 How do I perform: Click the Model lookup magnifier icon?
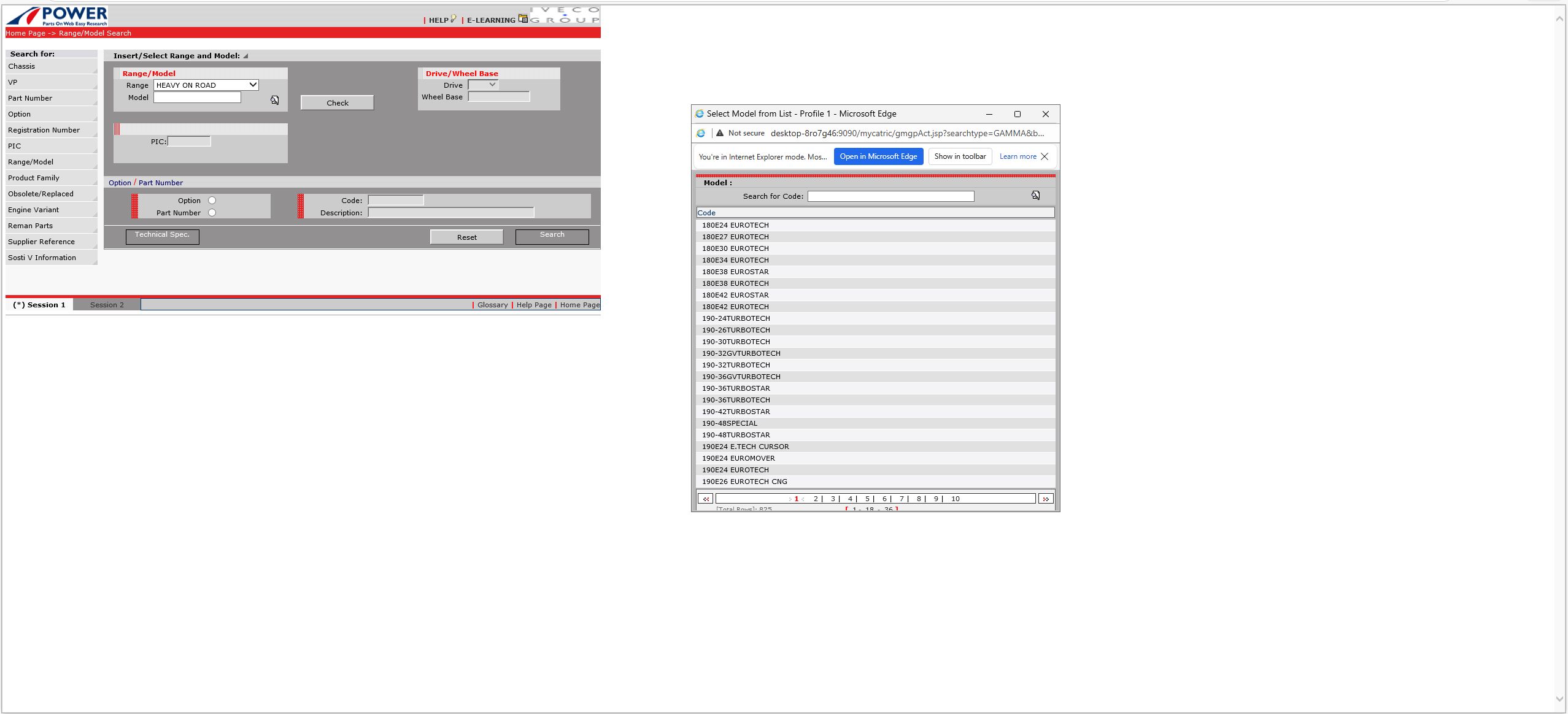pyautogui.click(x=275, y=100)
